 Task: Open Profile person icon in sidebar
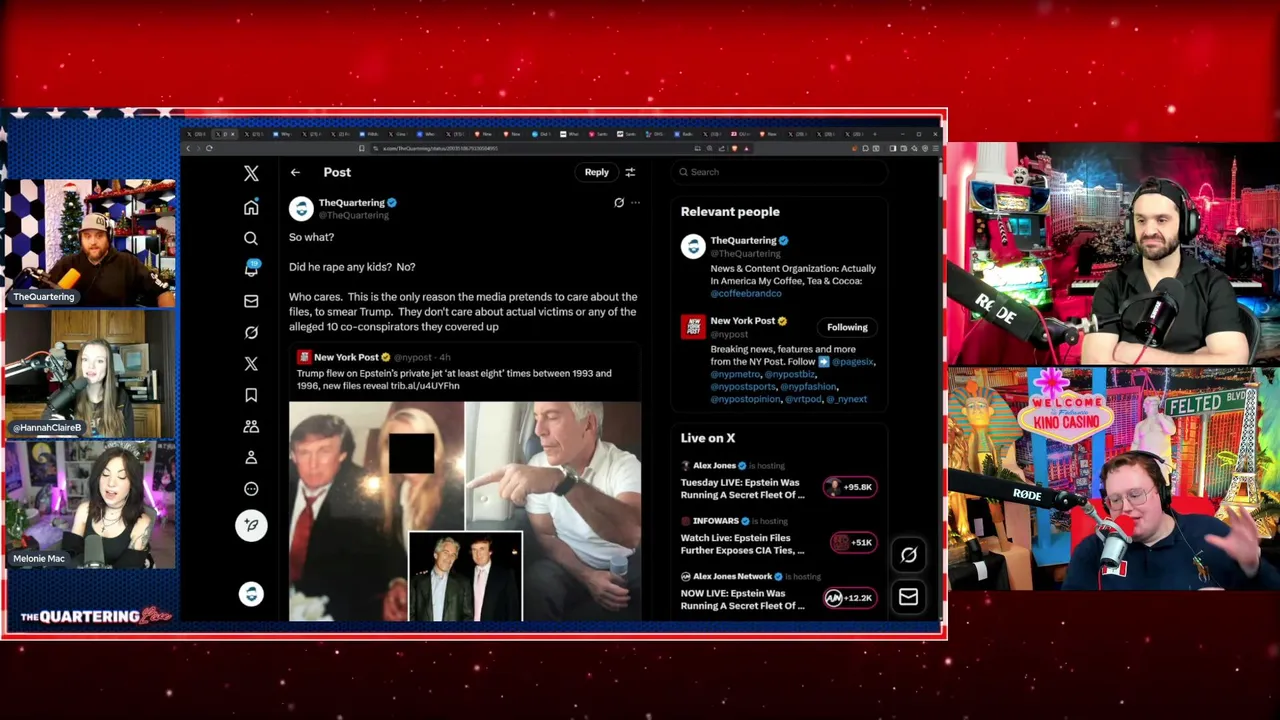pos(251,457)
